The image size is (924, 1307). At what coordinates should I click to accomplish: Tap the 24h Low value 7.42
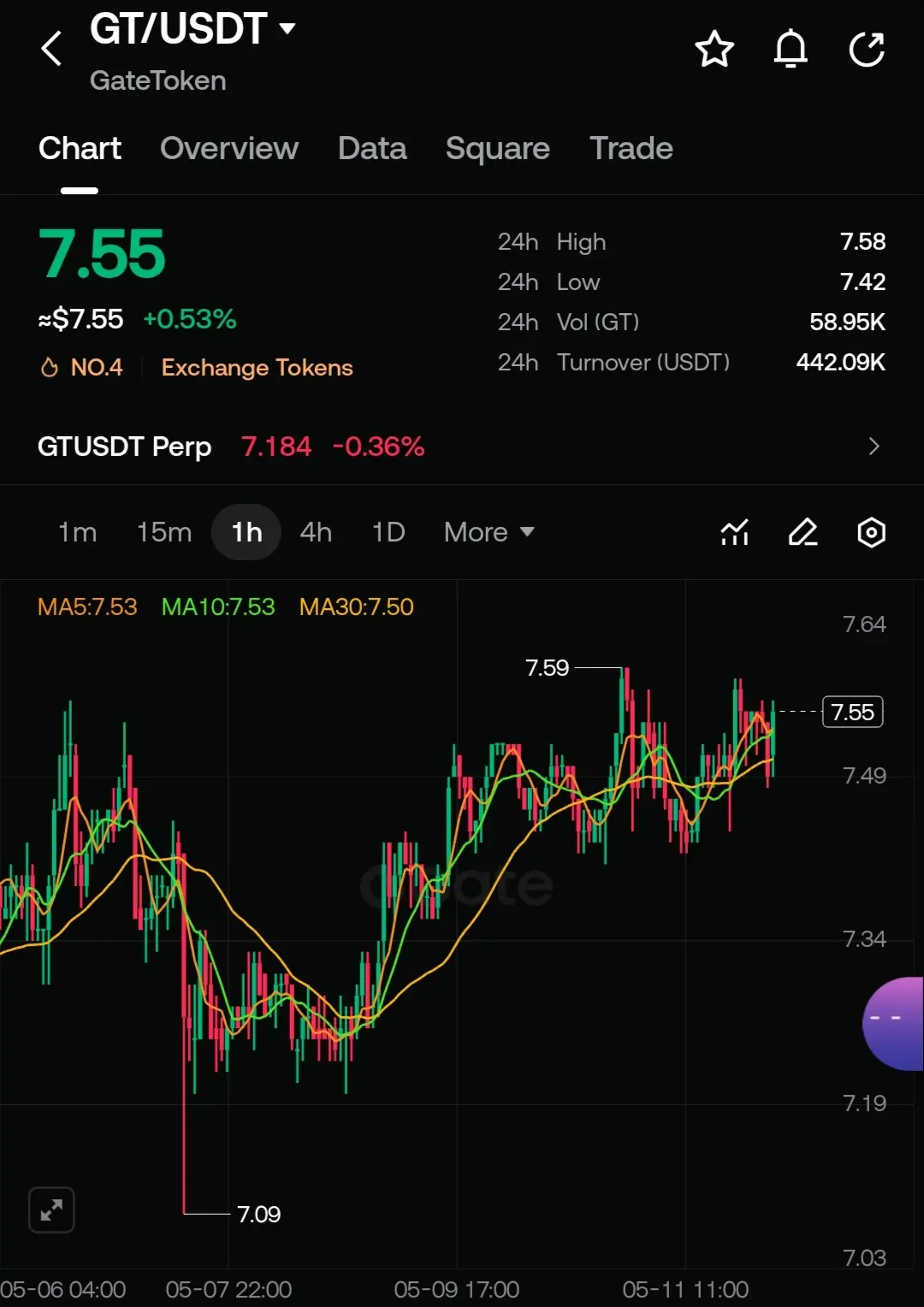pos(862,282)
